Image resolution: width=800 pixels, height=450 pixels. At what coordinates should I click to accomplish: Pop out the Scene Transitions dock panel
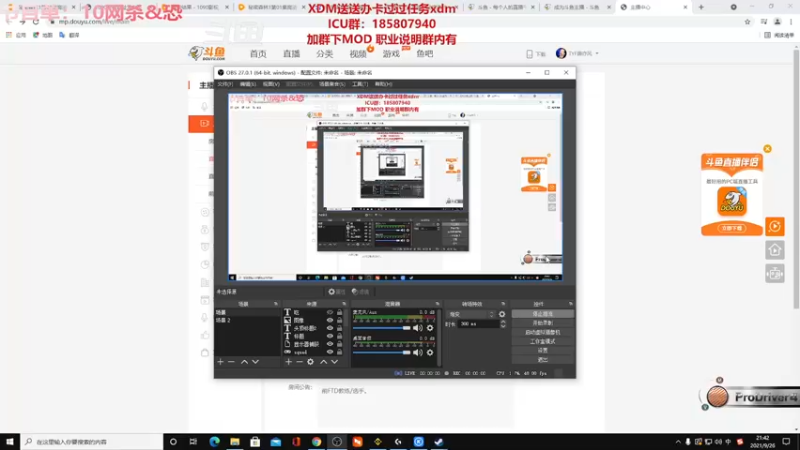[503, 304]
